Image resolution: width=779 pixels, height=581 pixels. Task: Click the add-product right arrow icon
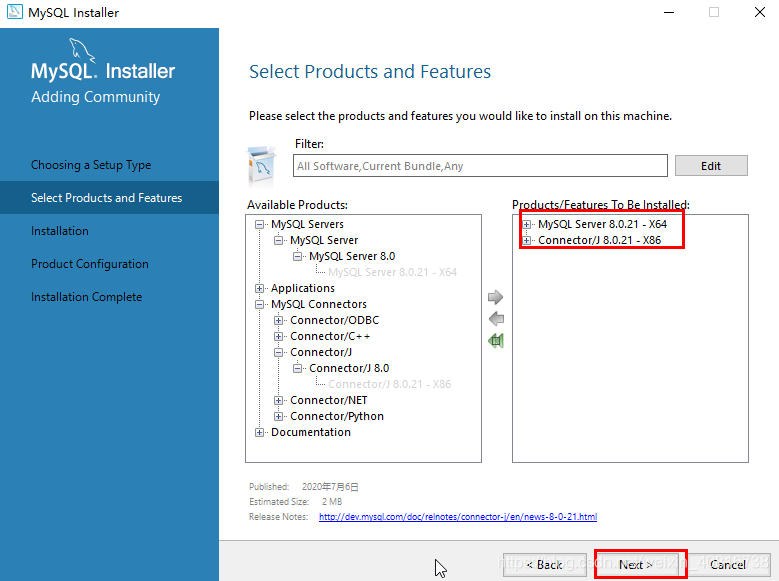pos(495,297)
